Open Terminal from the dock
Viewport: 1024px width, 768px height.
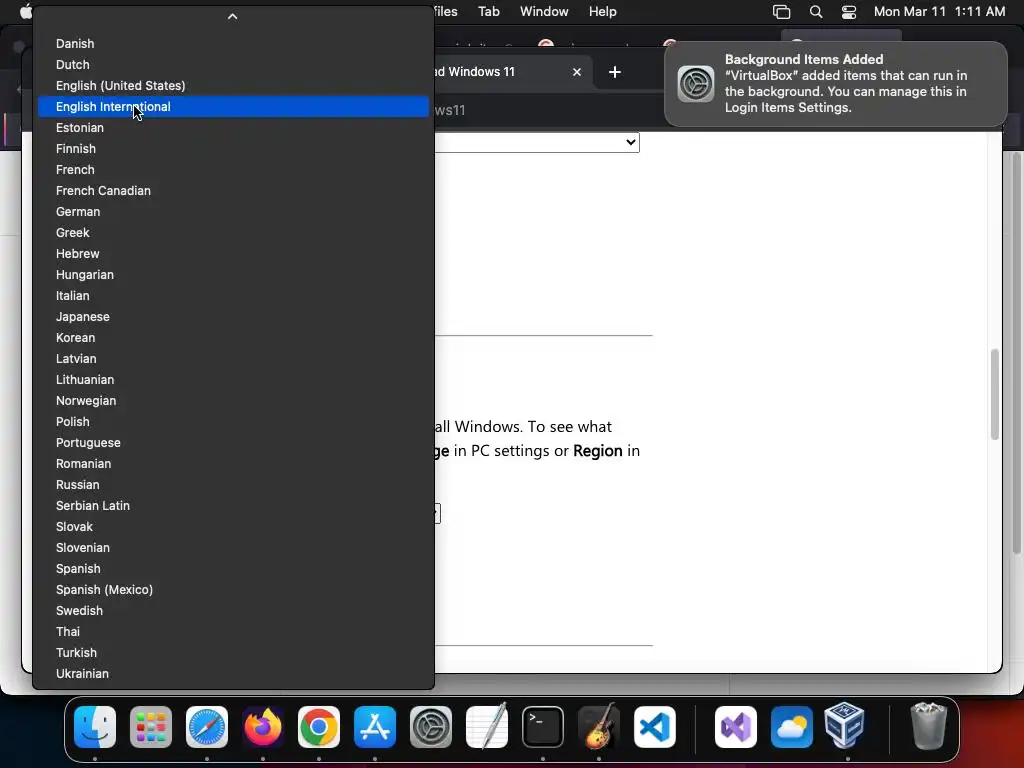[x=543, y=727]
